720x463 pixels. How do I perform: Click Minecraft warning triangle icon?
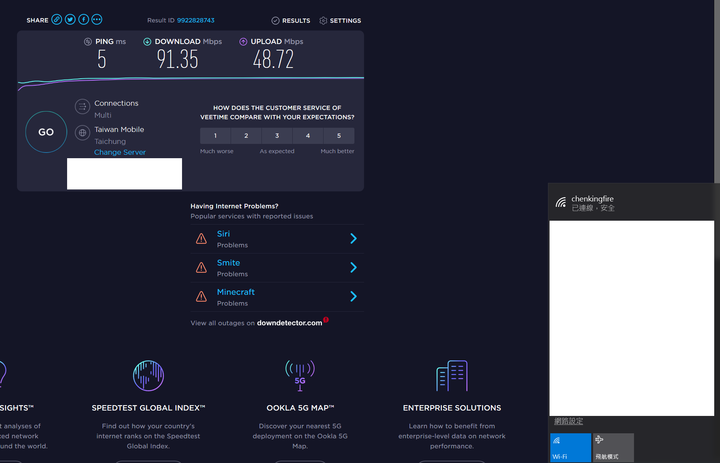pyautogui.click(x=201, y=297)
